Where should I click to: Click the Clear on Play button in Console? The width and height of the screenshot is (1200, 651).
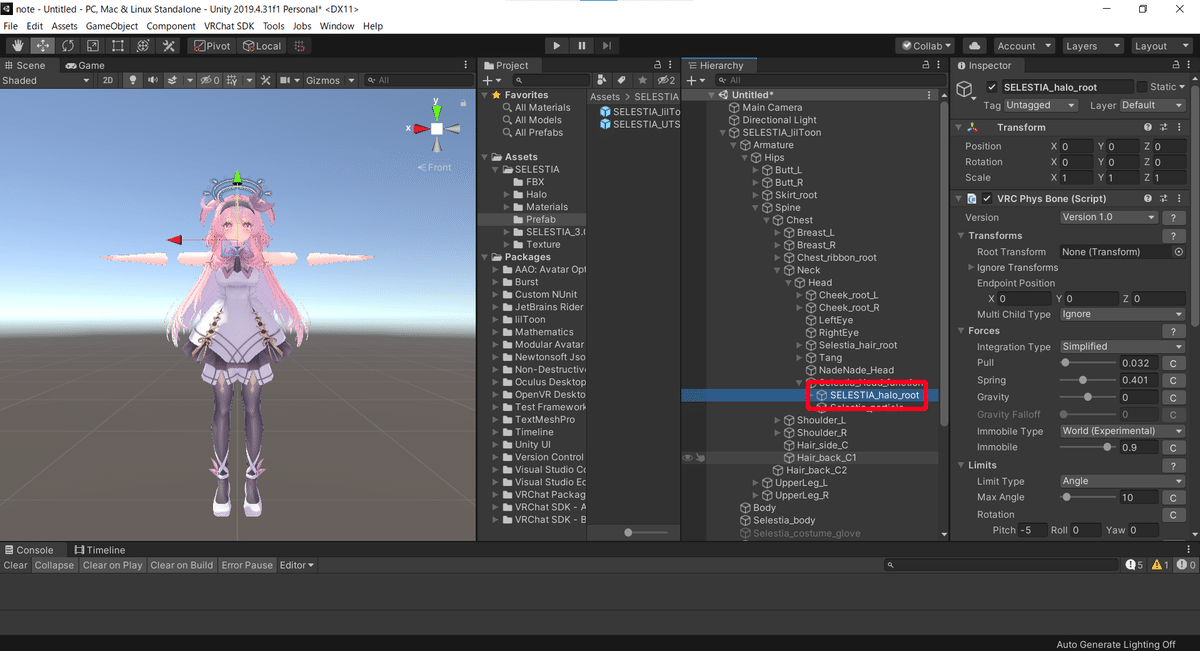(x=112, y=565)
